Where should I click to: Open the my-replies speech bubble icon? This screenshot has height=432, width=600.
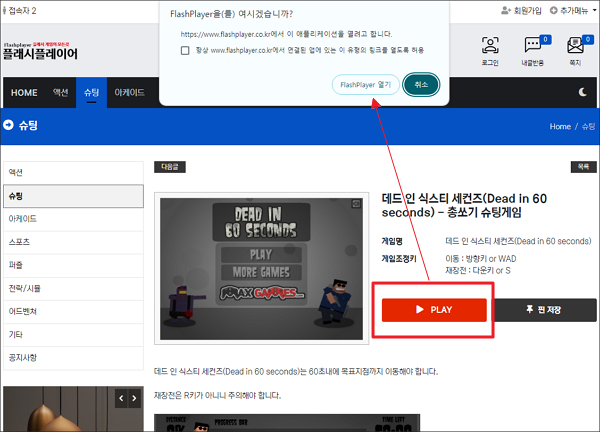pos(532,45)
